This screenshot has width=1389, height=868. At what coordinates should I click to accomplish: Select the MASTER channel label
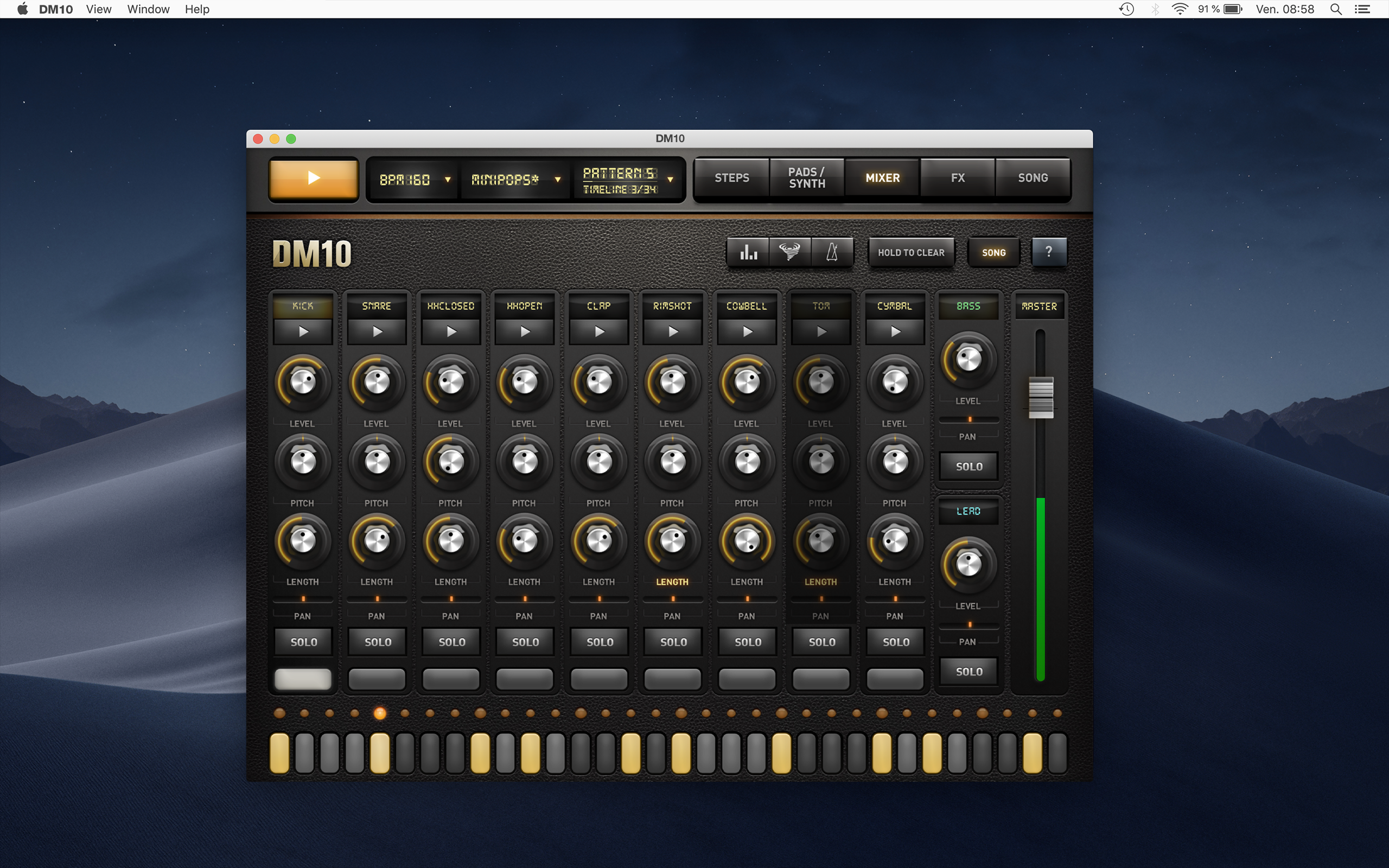1039,307
